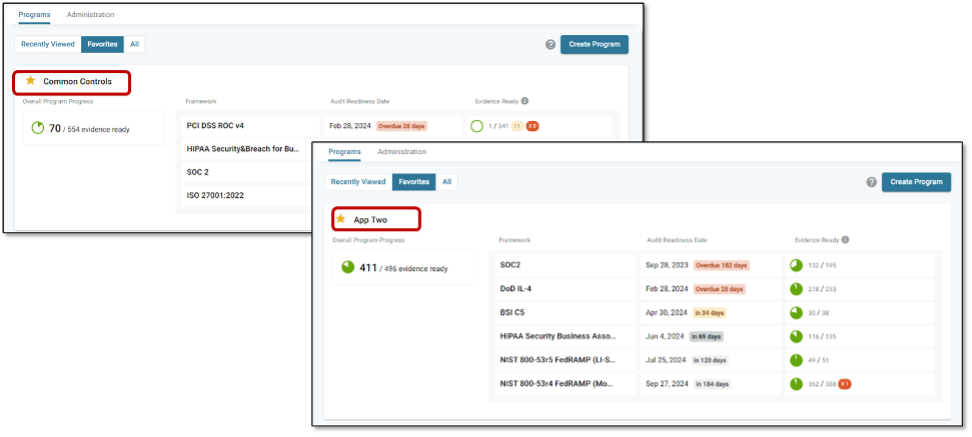Click the evidence pie icon in the DoD IL-4 row
Image resolution: width=972 pixels, height=437 pixels.
[x=797, y=288]
